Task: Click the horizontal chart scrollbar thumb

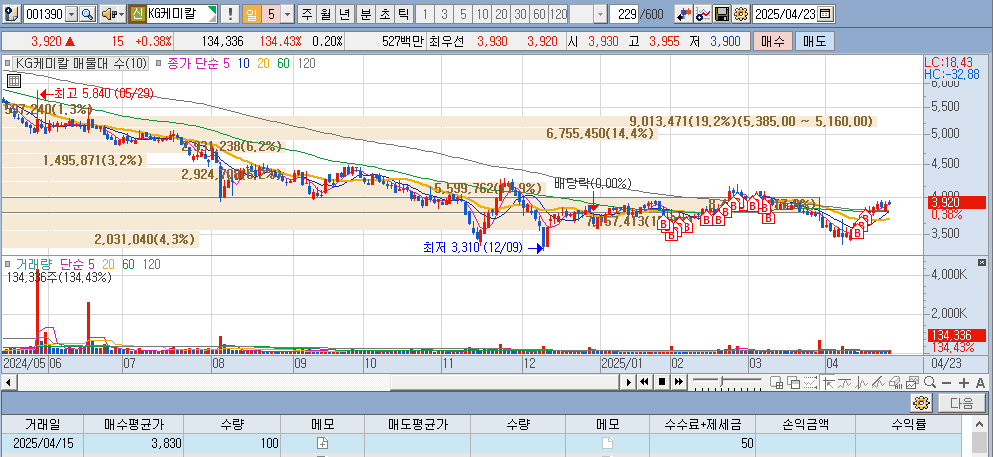Action: [505, 382]
